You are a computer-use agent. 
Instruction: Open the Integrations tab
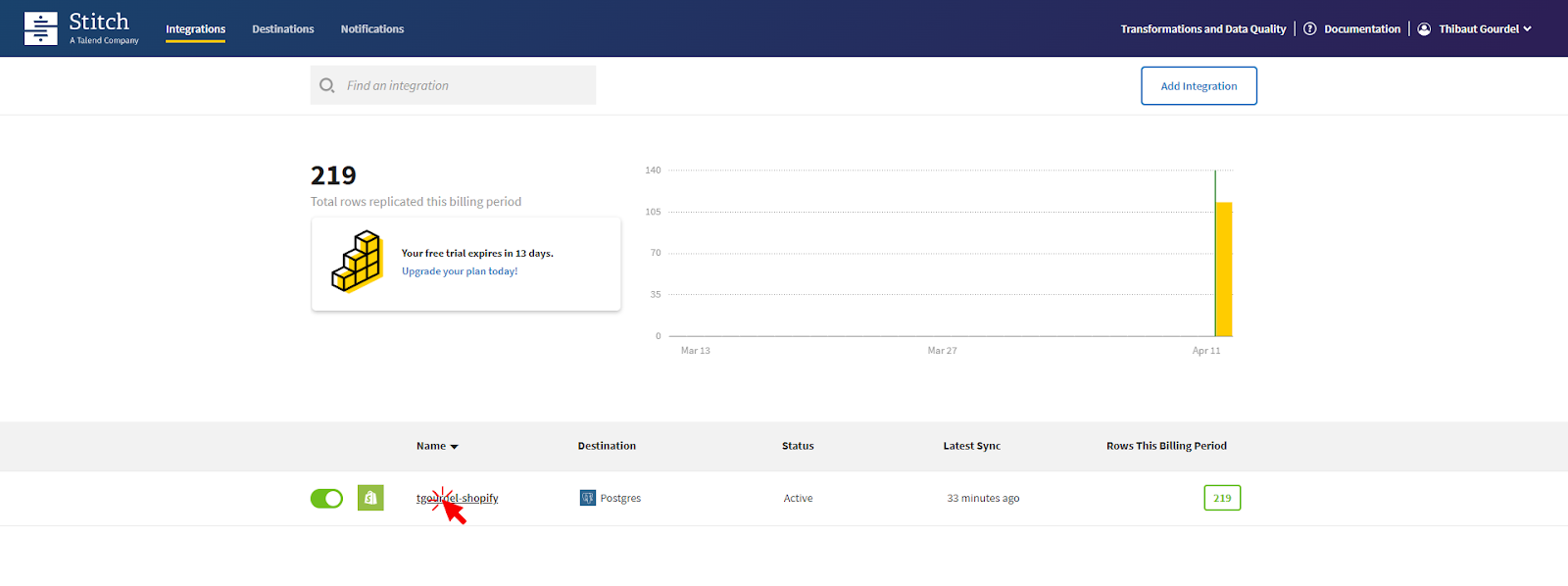195,29
